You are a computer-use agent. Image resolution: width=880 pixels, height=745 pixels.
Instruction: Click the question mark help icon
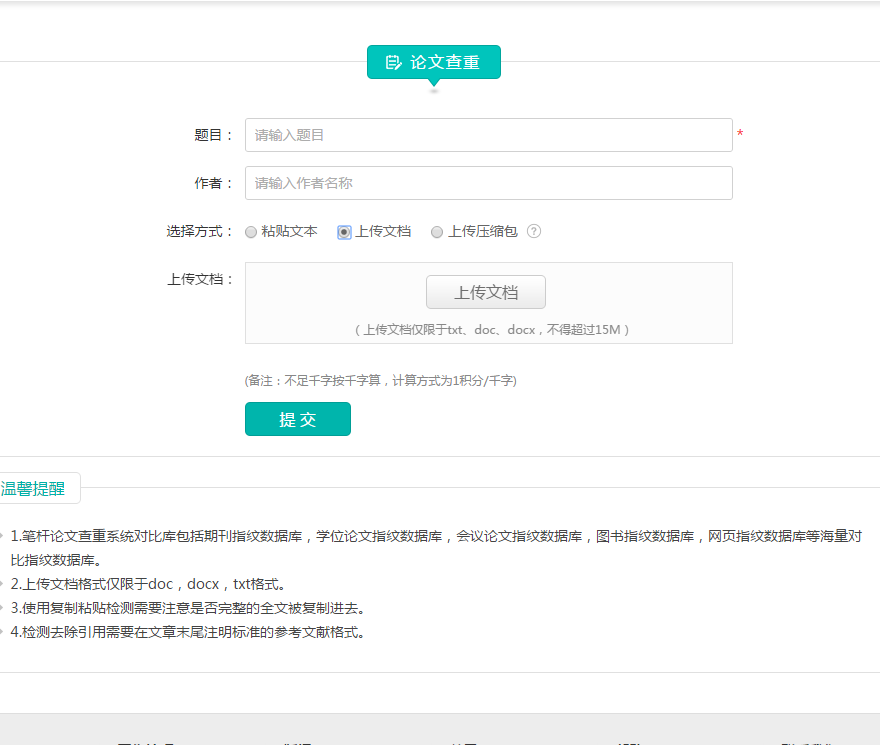[534, 231]
